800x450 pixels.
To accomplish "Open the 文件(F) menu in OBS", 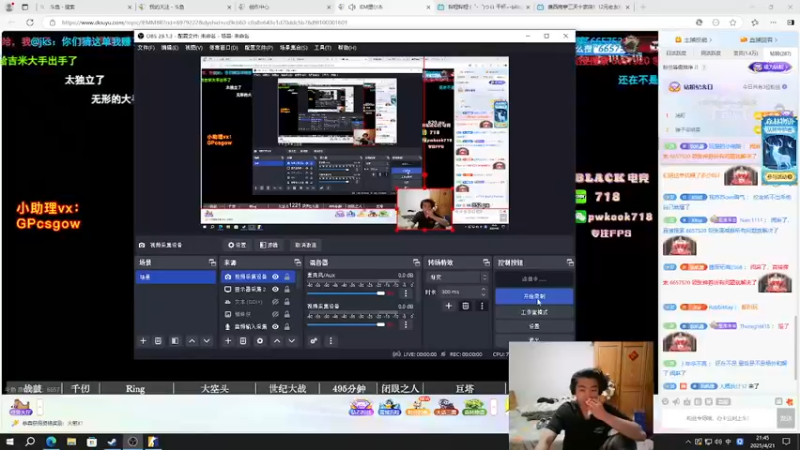I will pyautogui.click(x=146, y=48).
